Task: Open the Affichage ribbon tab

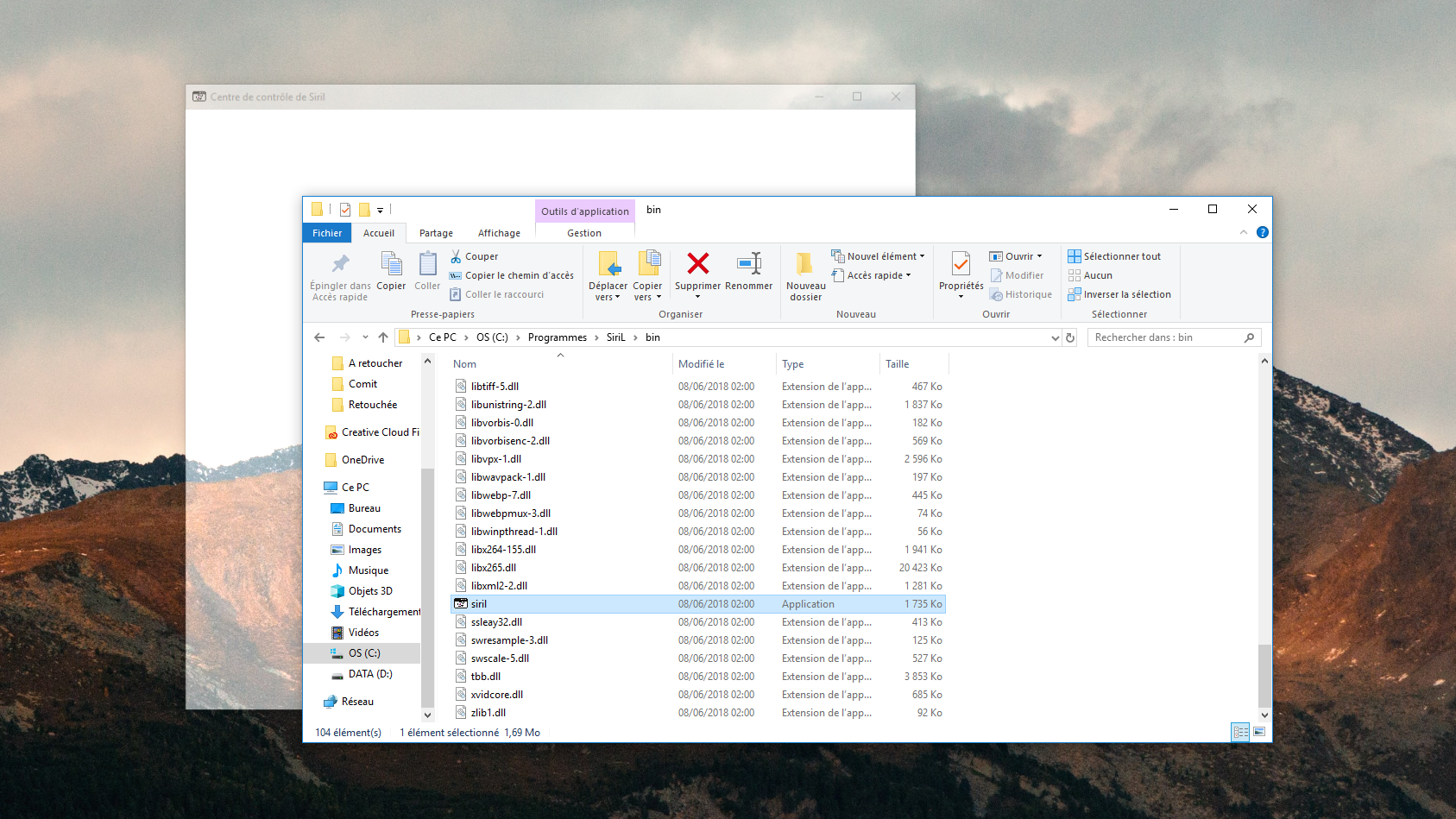Action: coord(499,233)
